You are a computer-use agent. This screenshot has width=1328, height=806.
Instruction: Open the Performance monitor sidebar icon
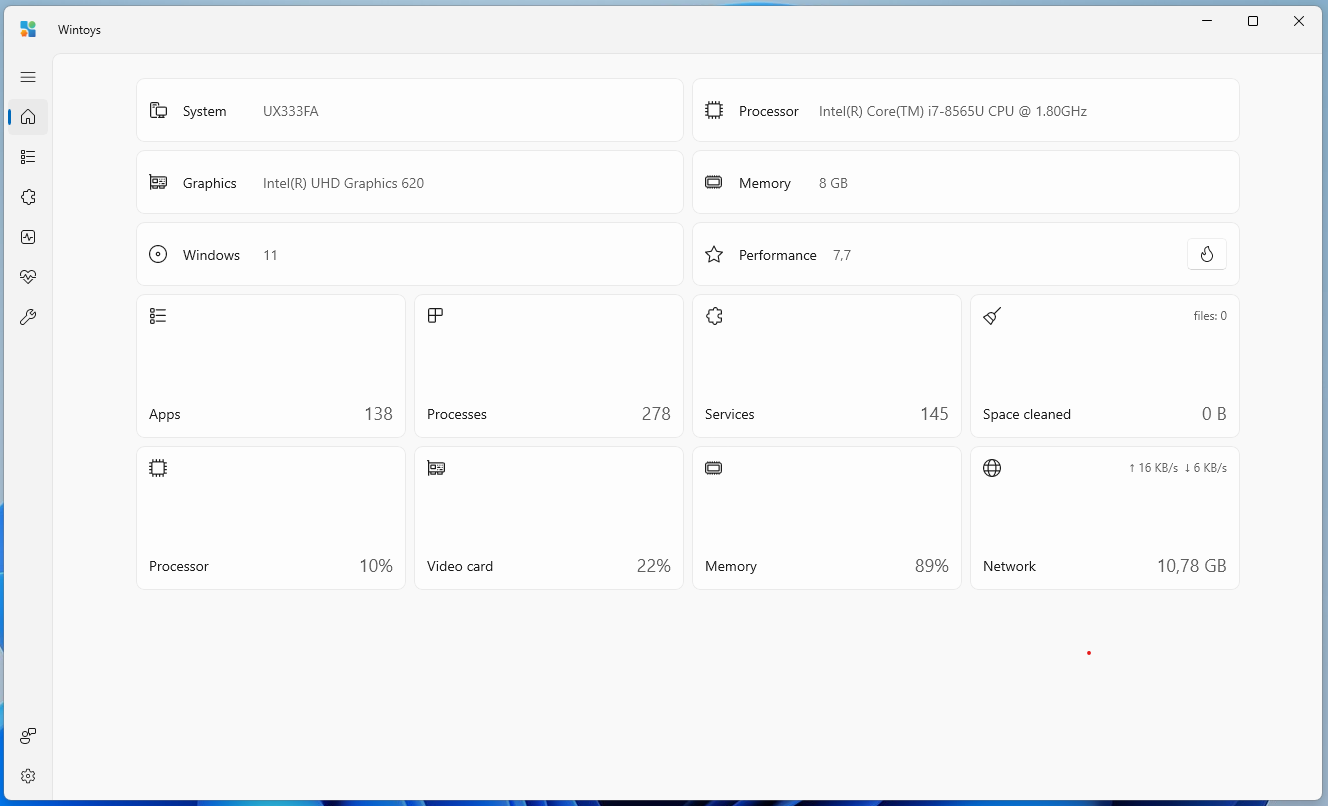click(28, 237)
